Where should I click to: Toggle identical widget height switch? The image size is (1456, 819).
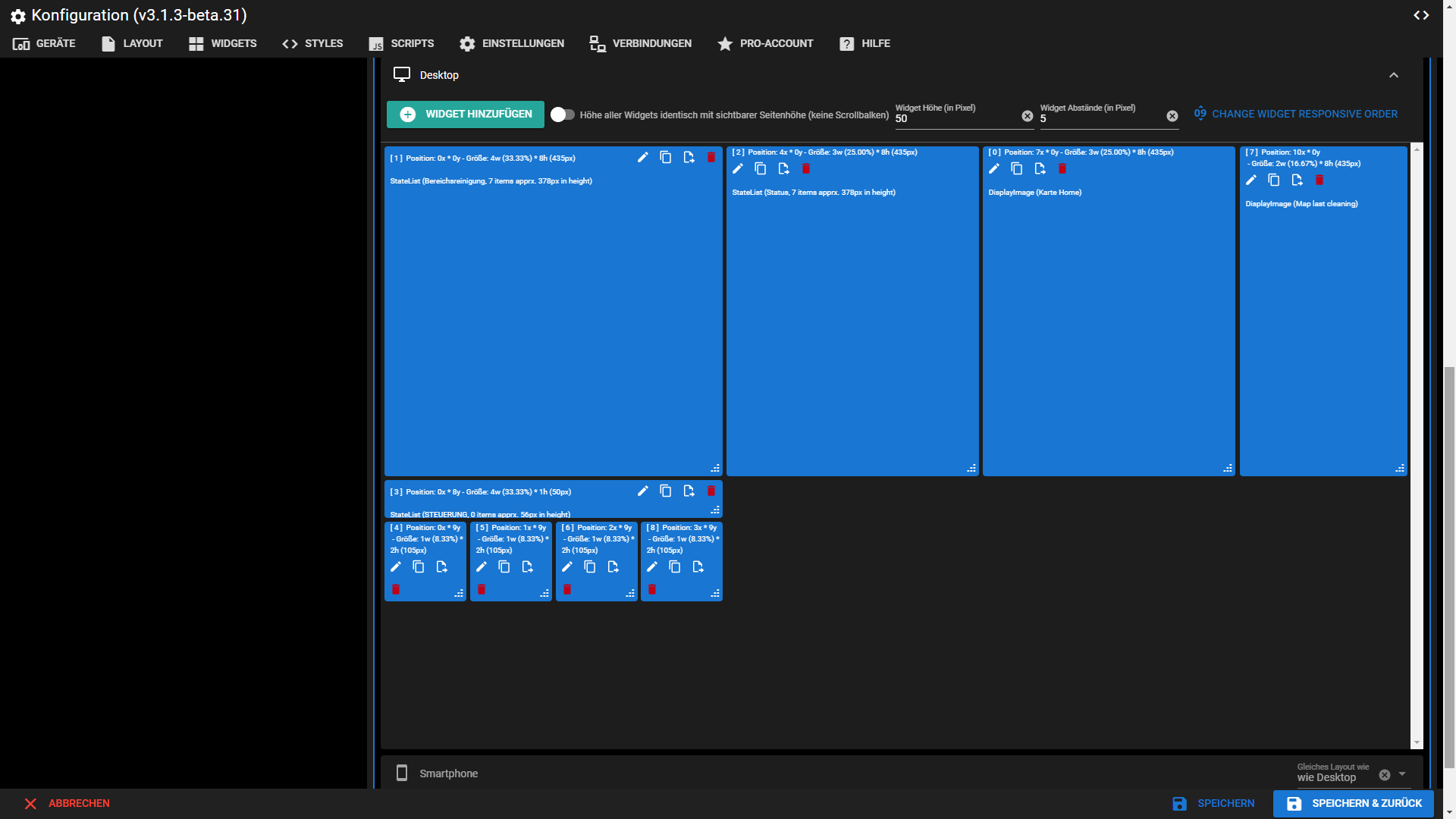pos(562,115)
